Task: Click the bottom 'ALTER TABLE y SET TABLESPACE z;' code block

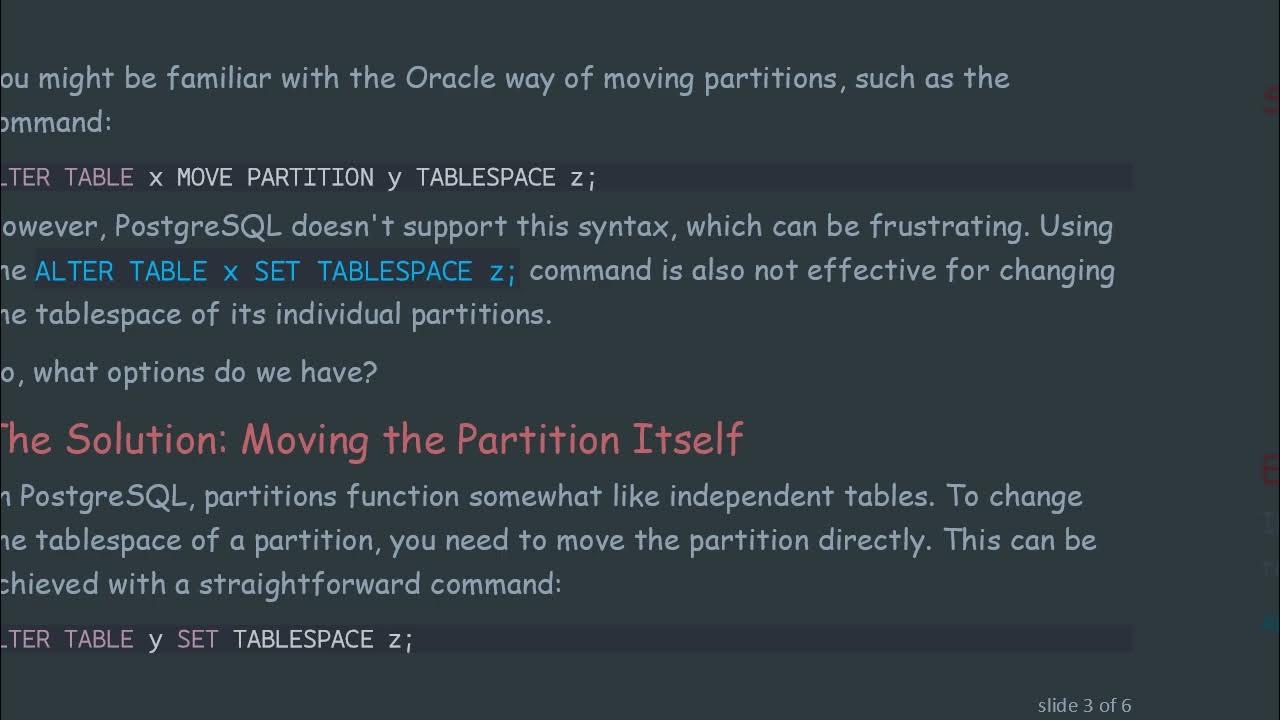Action: pos(206,640)
